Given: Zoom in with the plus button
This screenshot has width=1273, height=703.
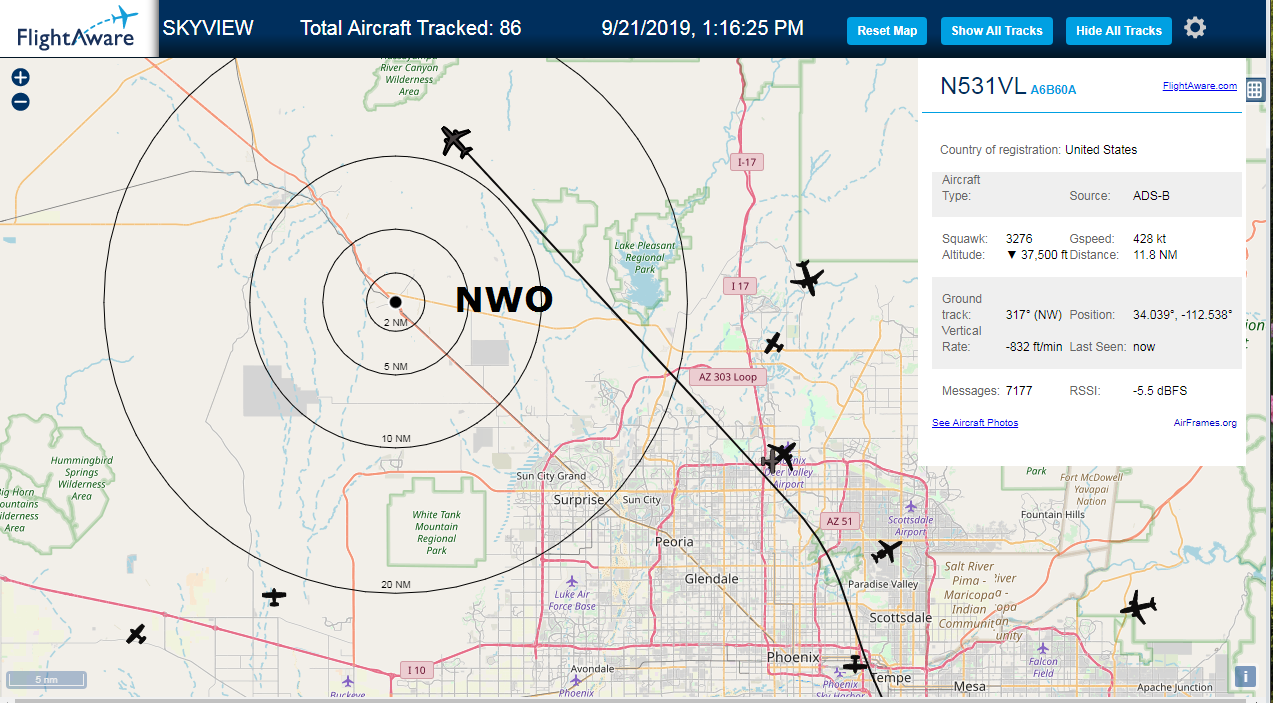Looking at the screenshot, I should [x=20, y=77].
